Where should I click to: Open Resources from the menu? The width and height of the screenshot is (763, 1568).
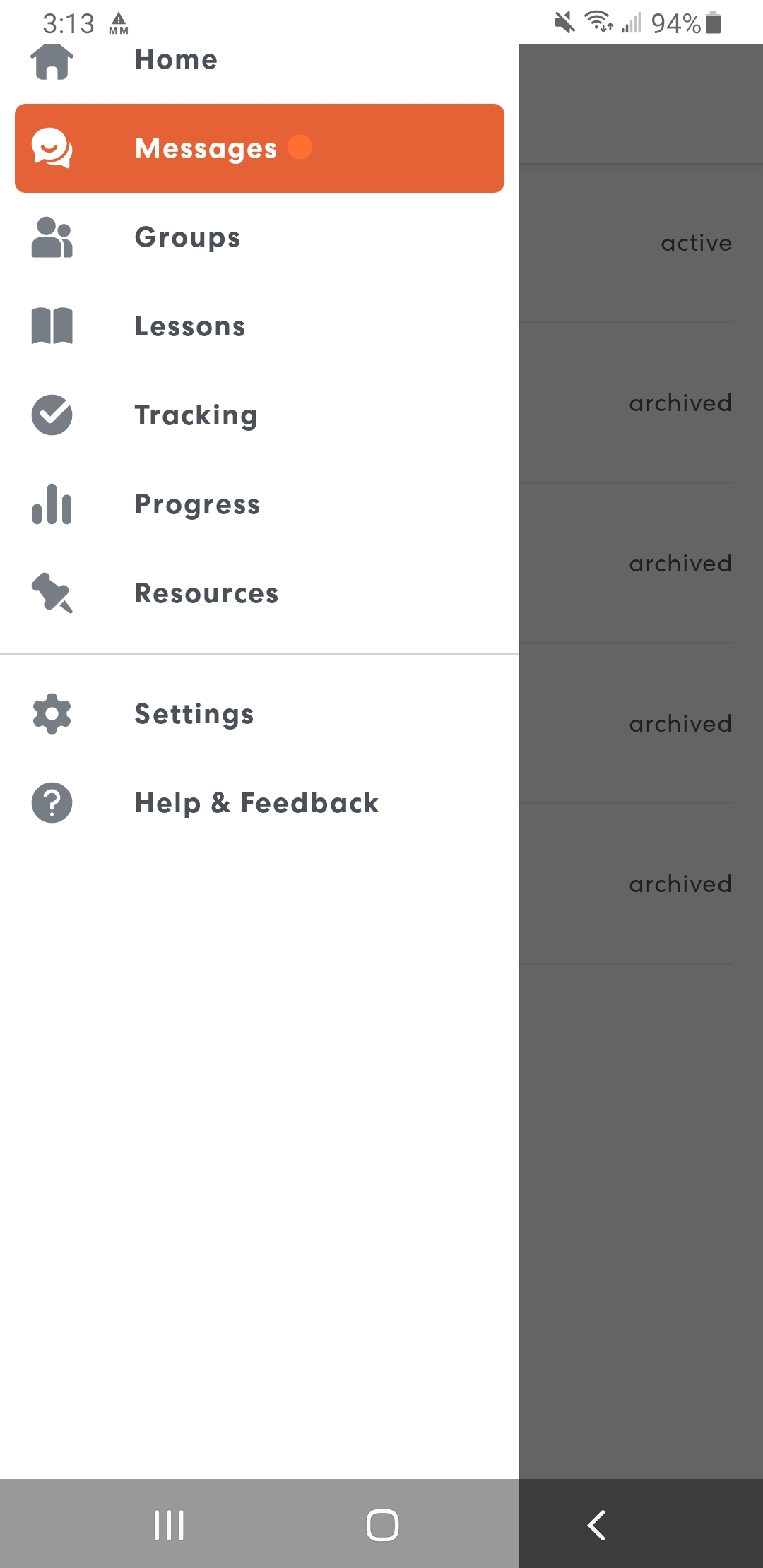click(206, 594)
